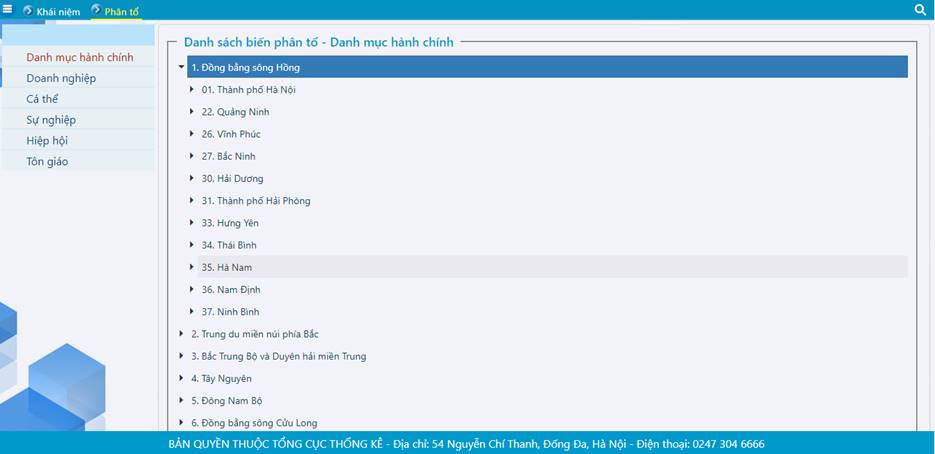935x454 pixels.
Task: Click the search magnifier icon
Action: point(920,10)
